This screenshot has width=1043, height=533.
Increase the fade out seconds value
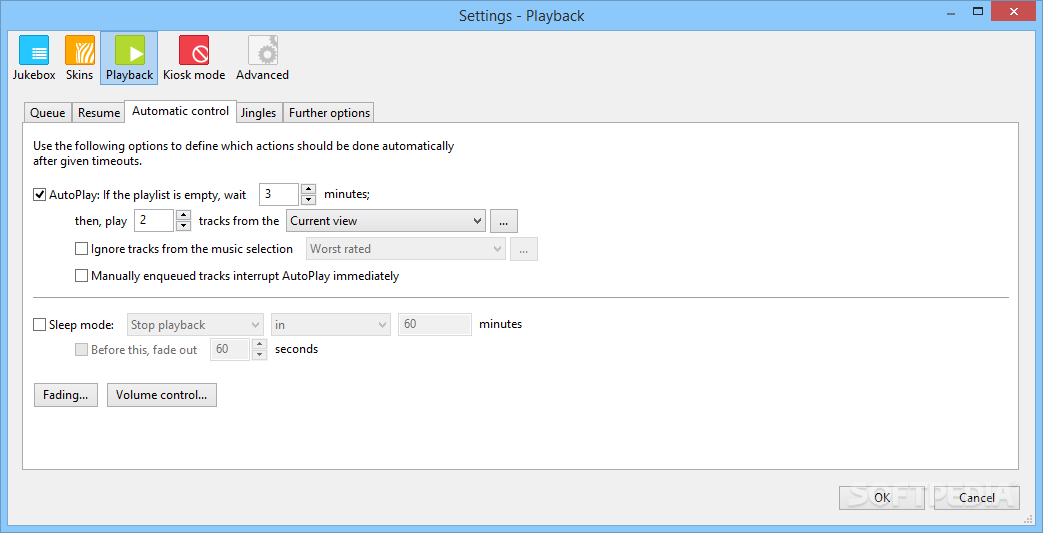tap(259, 344)
